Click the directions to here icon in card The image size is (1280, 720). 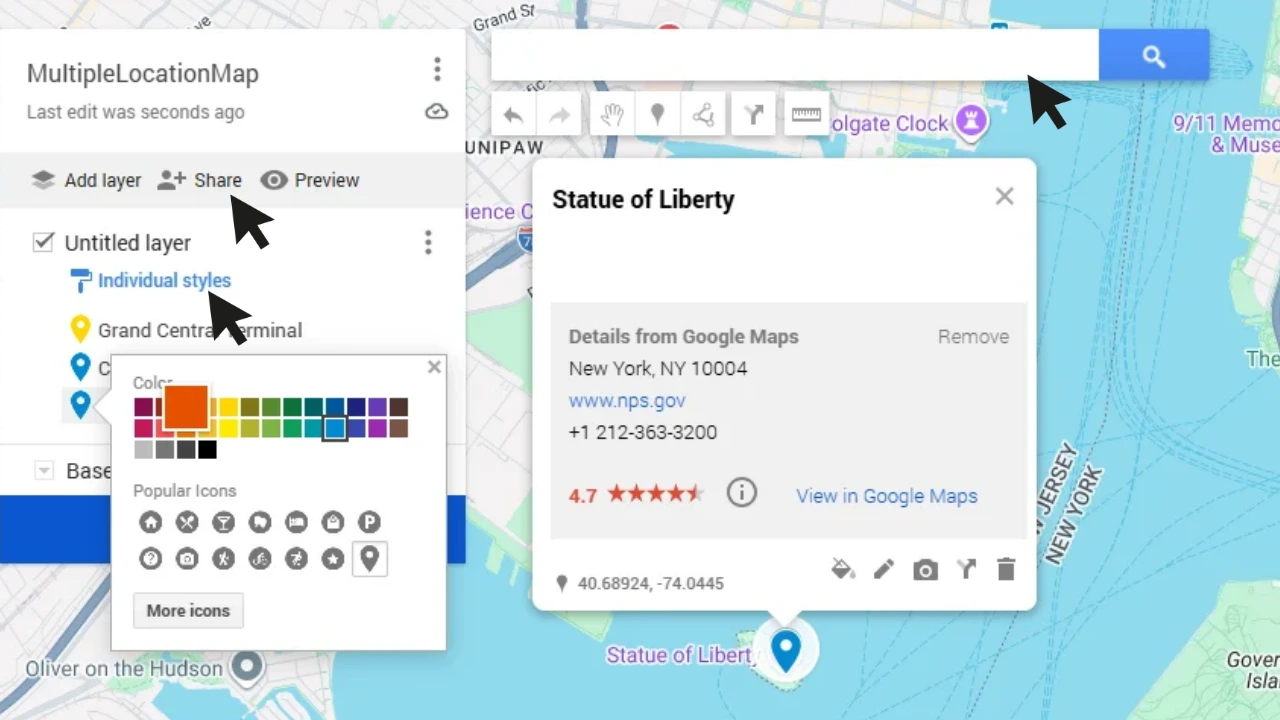click(x=966, y=569)
